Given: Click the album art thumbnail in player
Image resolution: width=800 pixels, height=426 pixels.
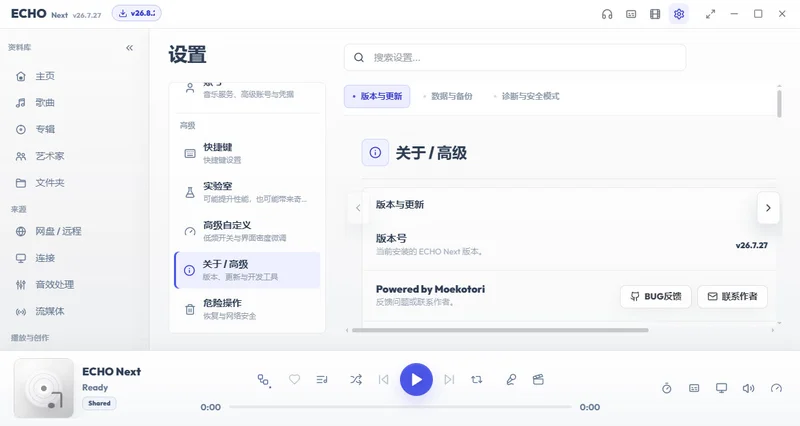Looking at the screenshot, I should tap(44, 388).
